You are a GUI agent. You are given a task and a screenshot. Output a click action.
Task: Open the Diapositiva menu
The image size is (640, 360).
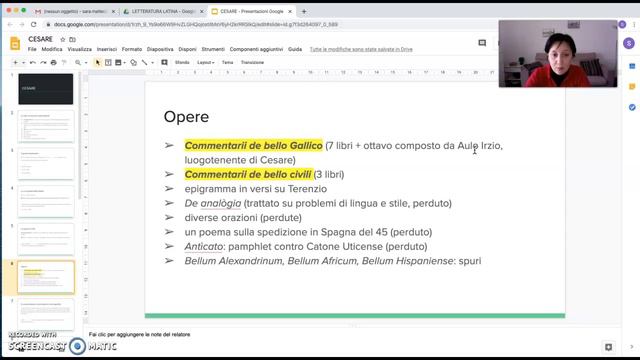click(x=160, y=49)
